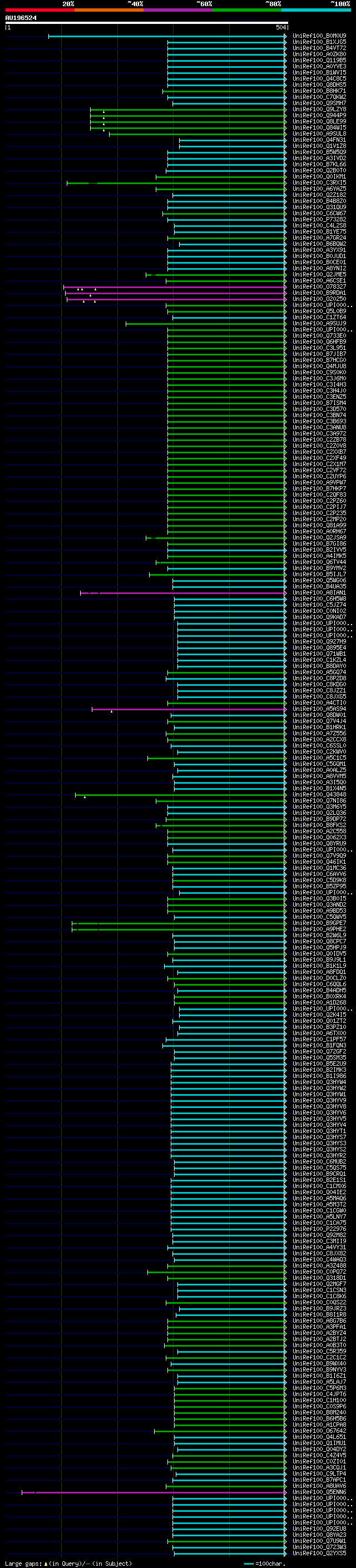The width and height of the screenshot is (356, 1568).
Task: Select label UniRef100_Q927H9
Action: (x=319, y=641)
